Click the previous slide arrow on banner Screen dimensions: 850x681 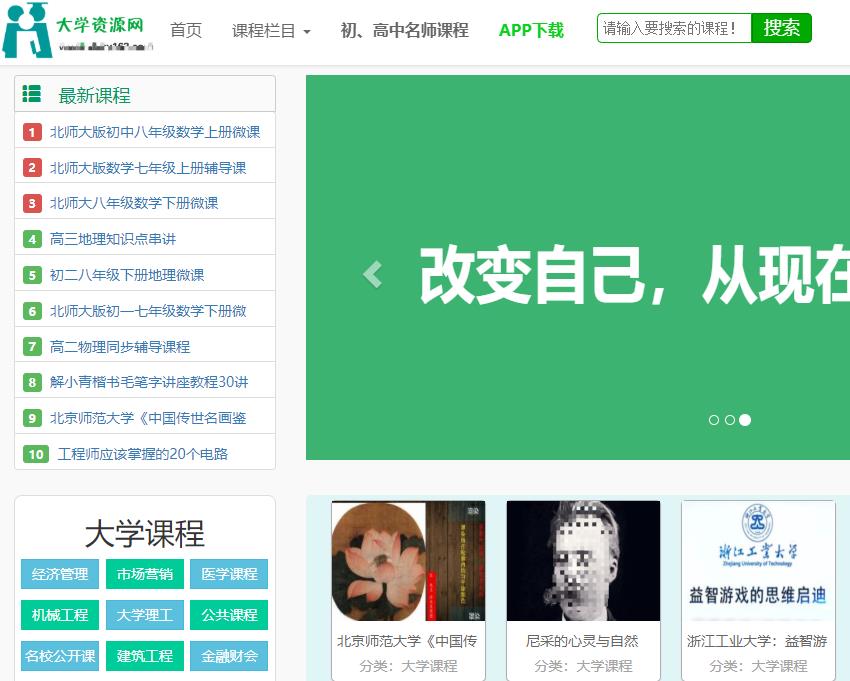[373, 273]
